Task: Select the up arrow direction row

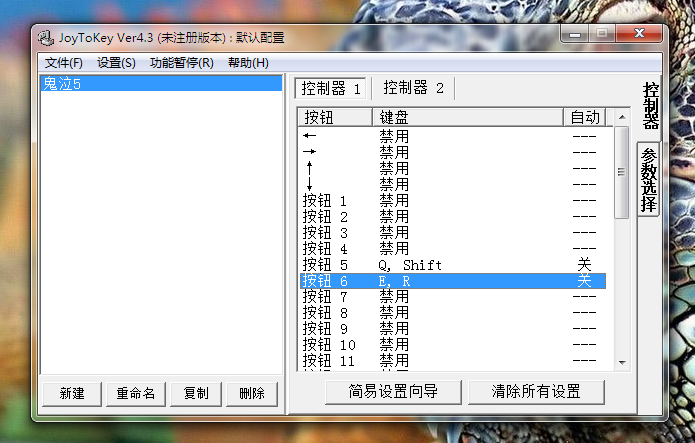Action: 453,168
